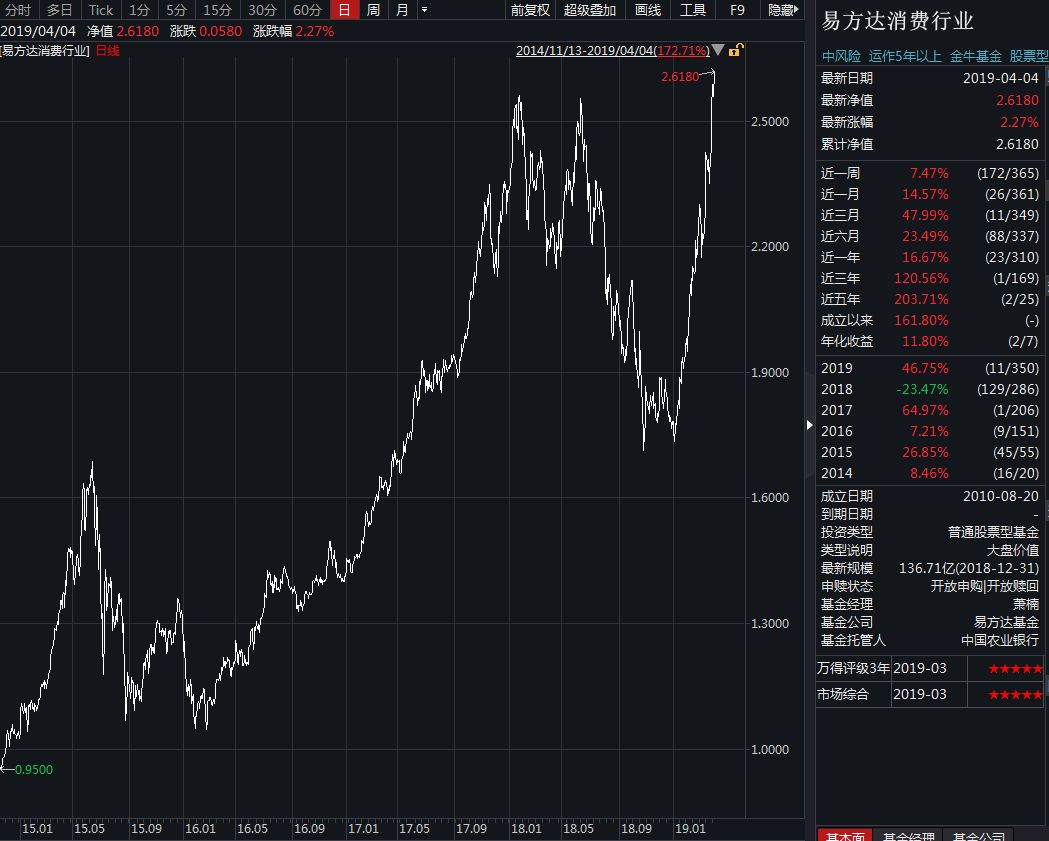Image resolution: width=1049 pixels, height=841 pixels.
Task: Open the 画线 drawing tool
Action: [x=648, y=10]
